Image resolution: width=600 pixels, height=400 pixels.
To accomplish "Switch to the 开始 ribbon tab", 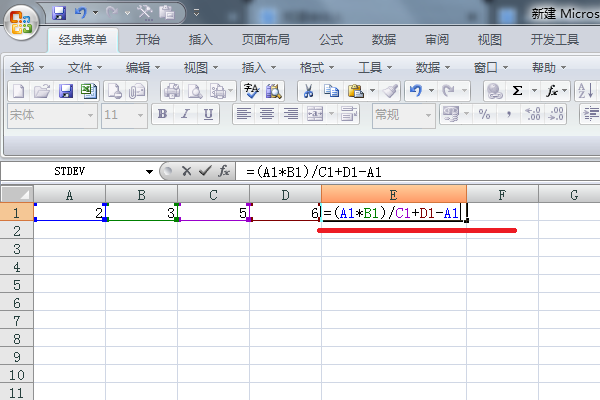I will [148, 39].
